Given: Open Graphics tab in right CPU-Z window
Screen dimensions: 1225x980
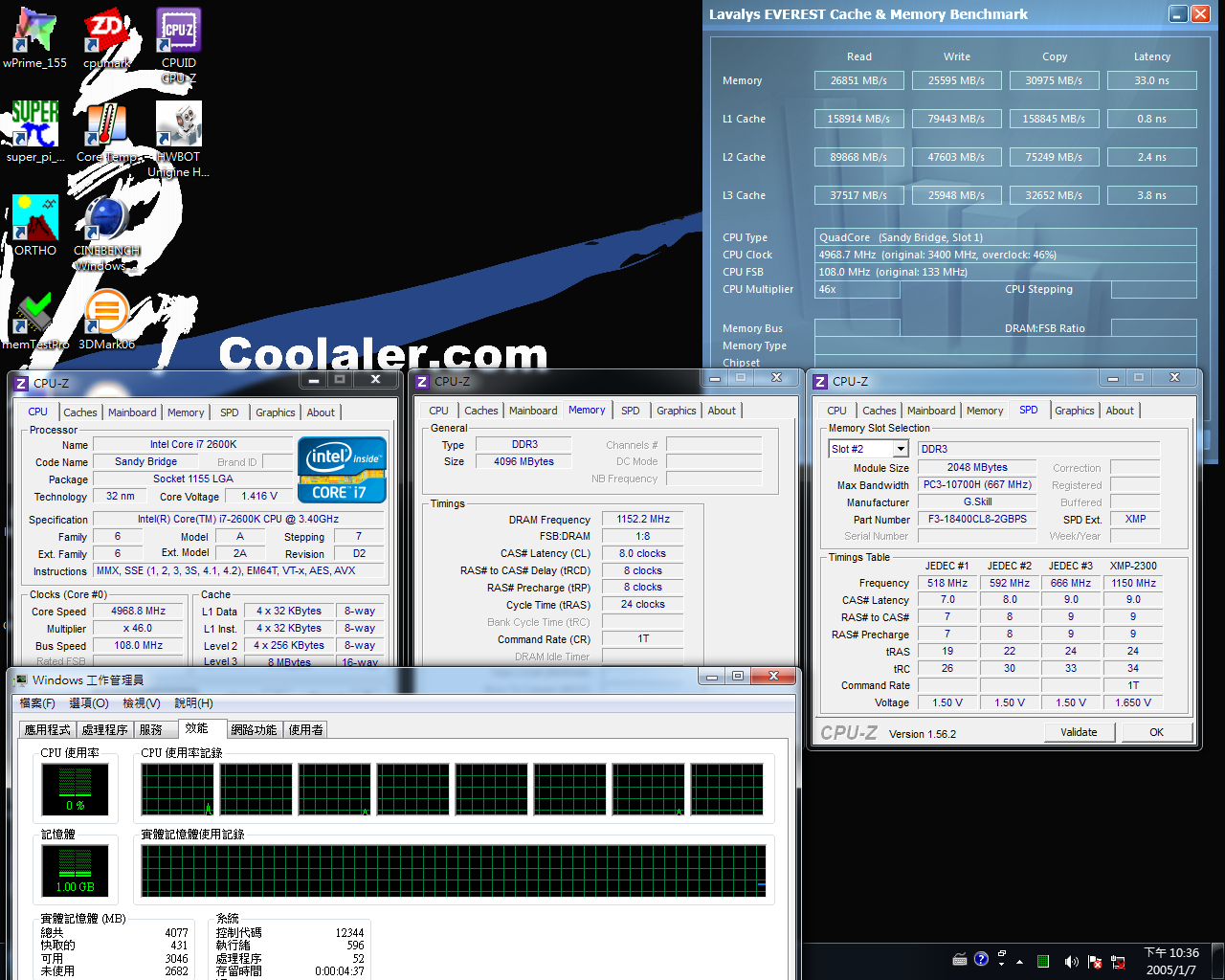Looking at the screenshot, I should [1075, 411].
